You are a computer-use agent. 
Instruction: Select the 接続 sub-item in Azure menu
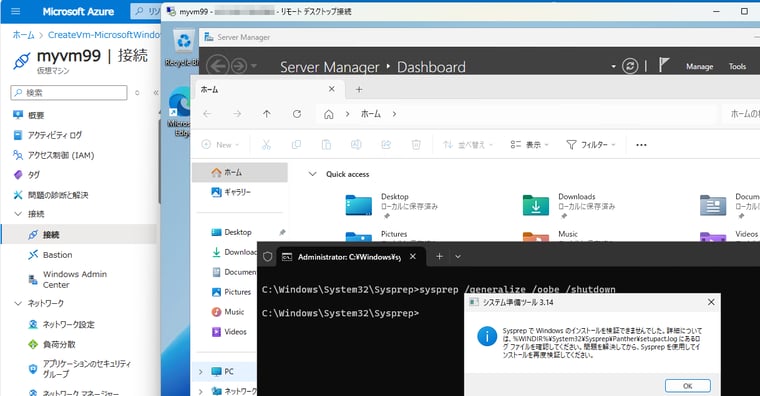(51, 235)
